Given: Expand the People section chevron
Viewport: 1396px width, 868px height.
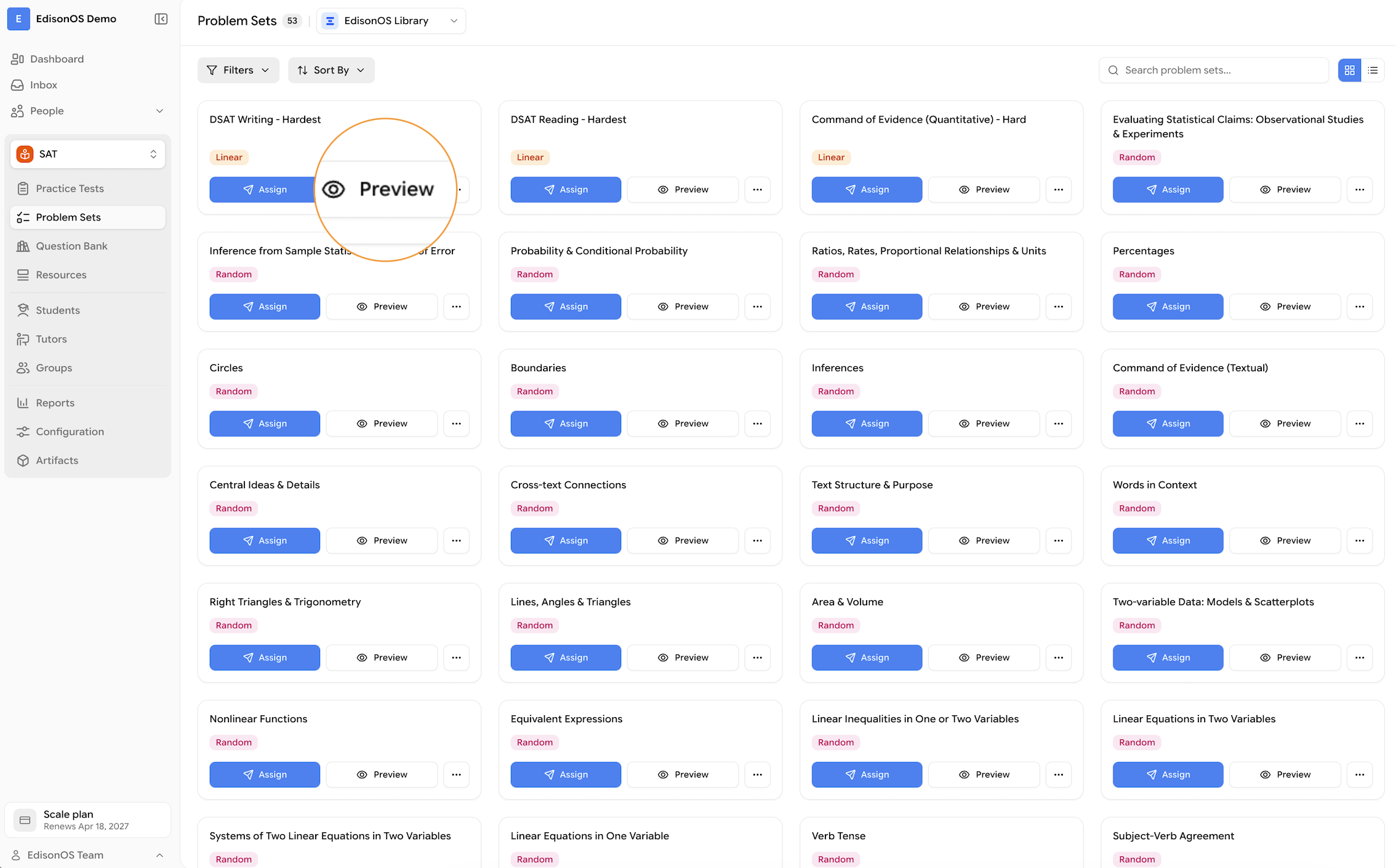Looking at the screenshot, I should 159,111.
